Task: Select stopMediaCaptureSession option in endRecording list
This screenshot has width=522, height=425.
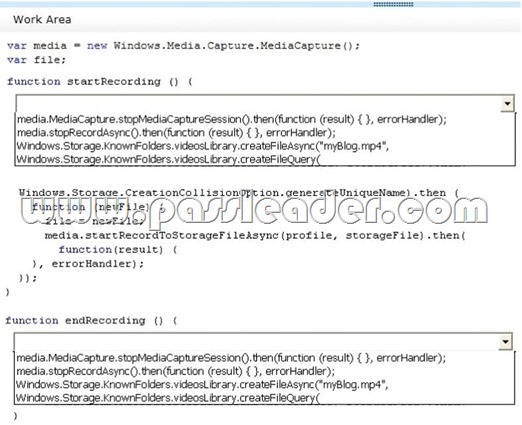Action: coord(231,358)
